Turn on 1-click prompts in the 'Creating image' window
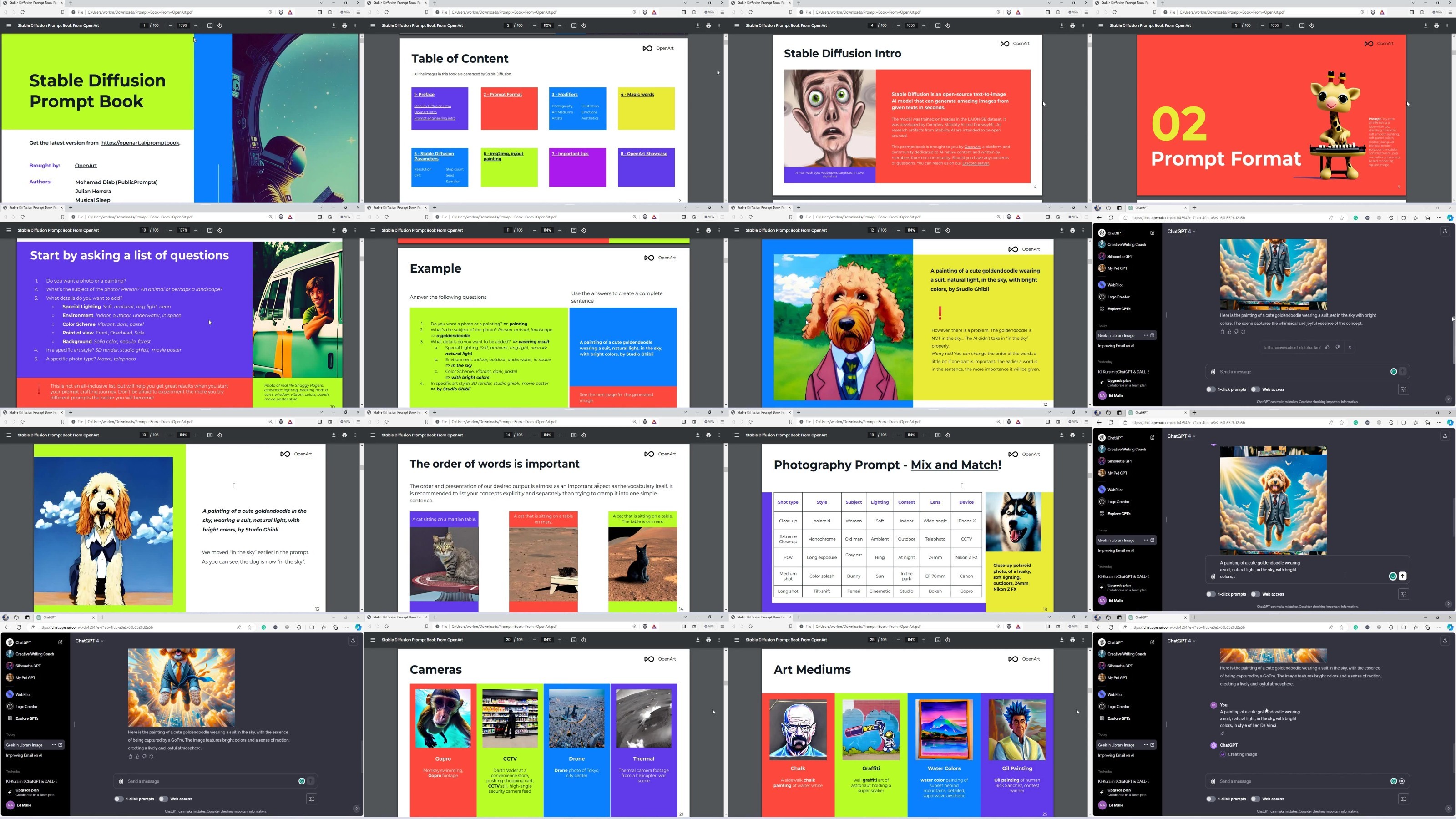 coord(1210,799)
